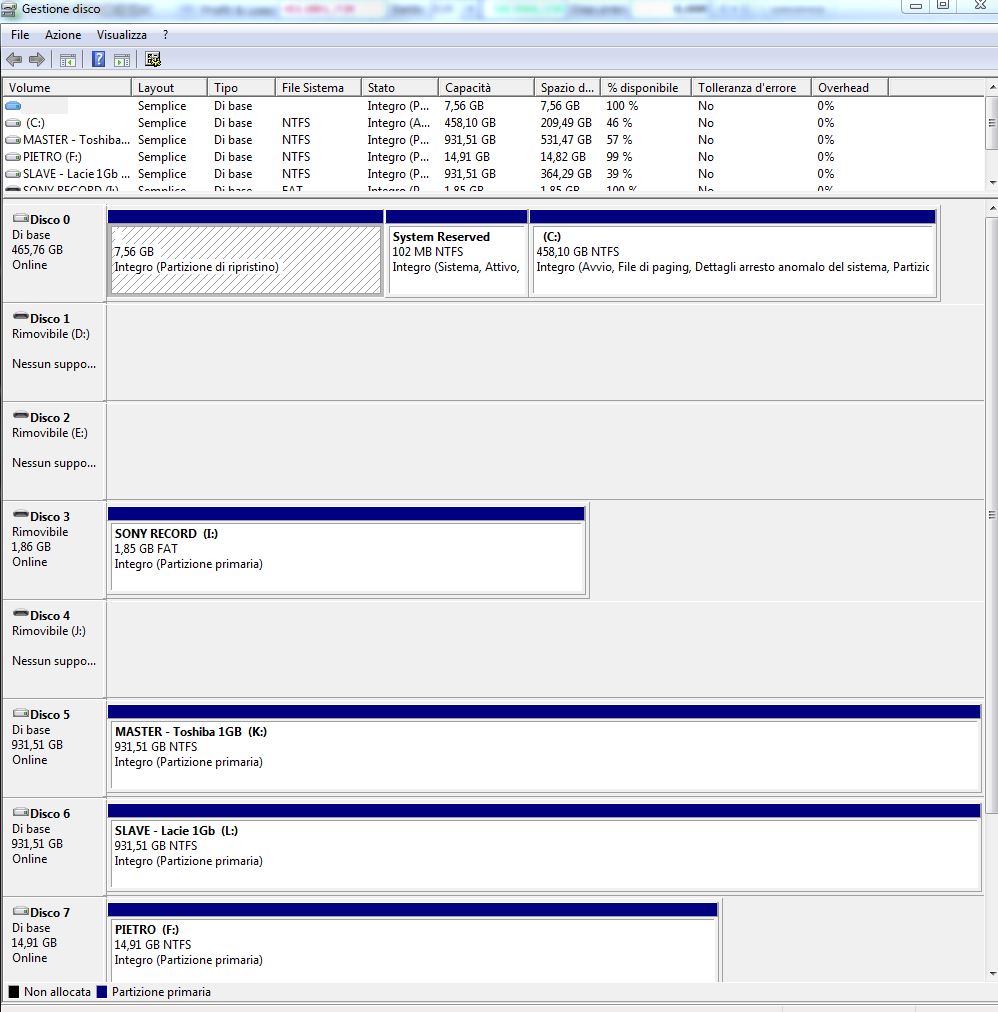
Task: Select the SONY RECORD (I:) partition block
Action: pyautogui.click(x=347, y=550)
